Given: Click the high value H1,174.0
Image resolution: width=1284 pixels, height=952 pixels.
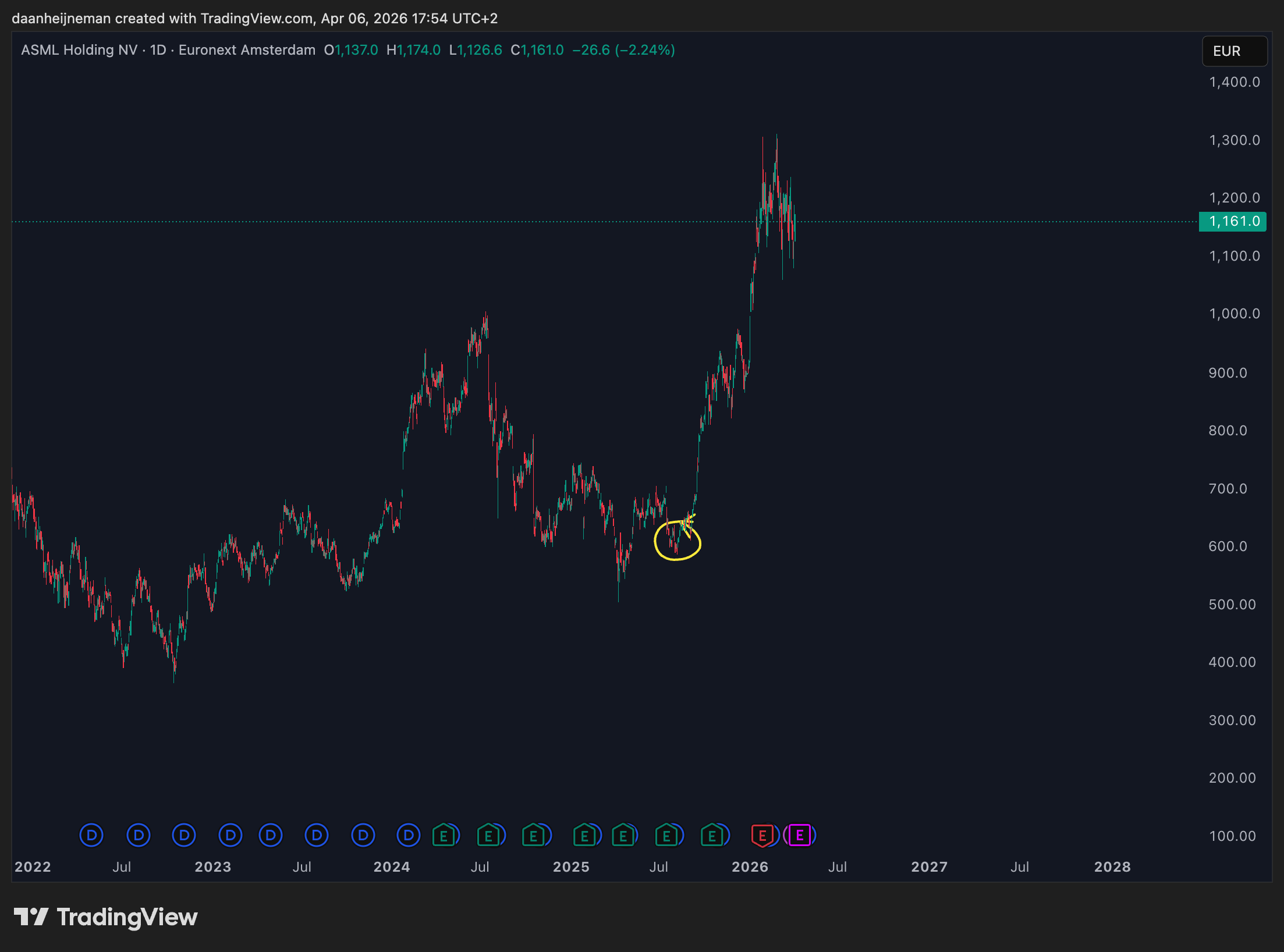Looking at the screenshot, I should pos(413,50).
